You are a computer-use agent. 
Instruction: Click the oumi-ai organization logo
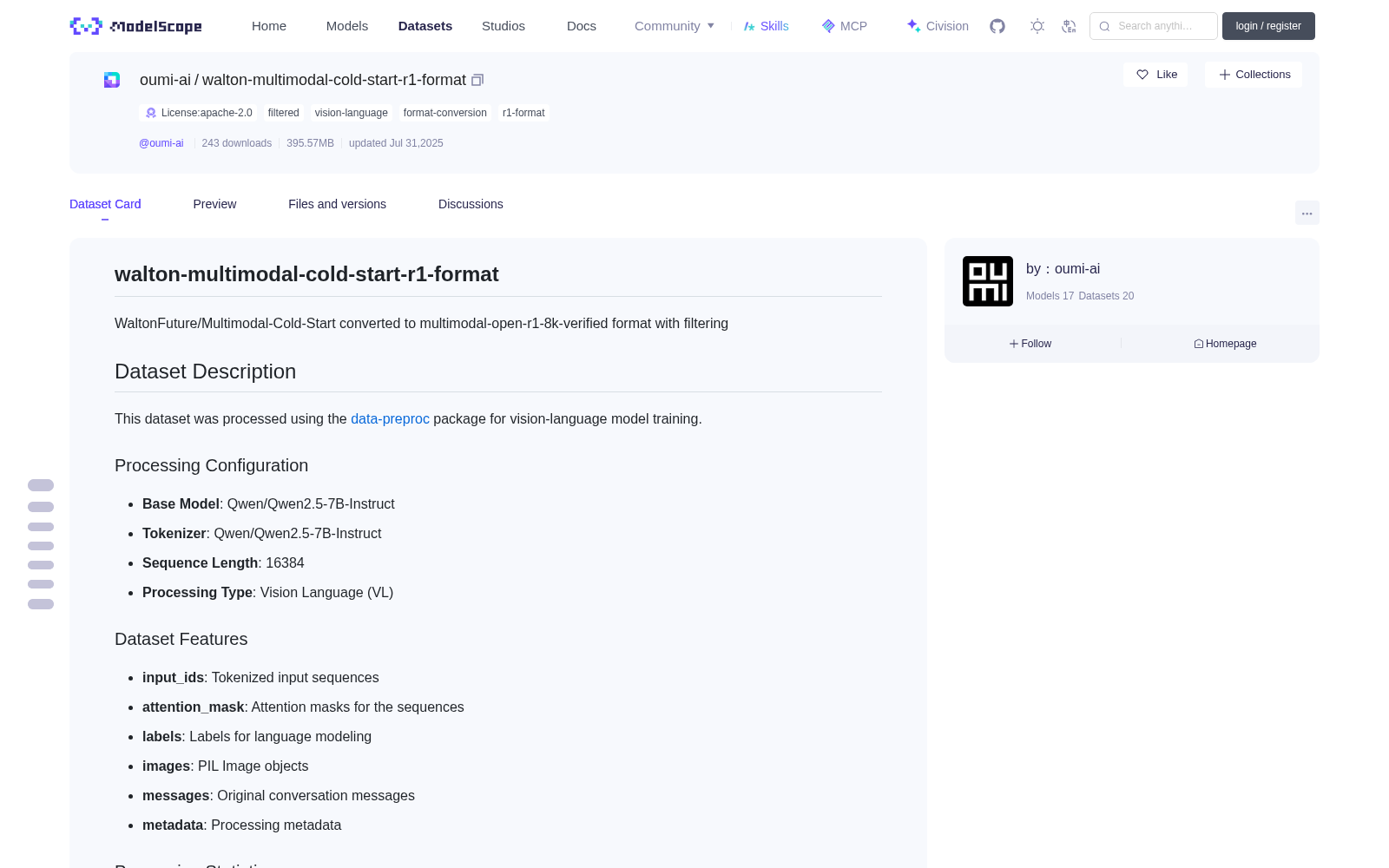point(988,281)
